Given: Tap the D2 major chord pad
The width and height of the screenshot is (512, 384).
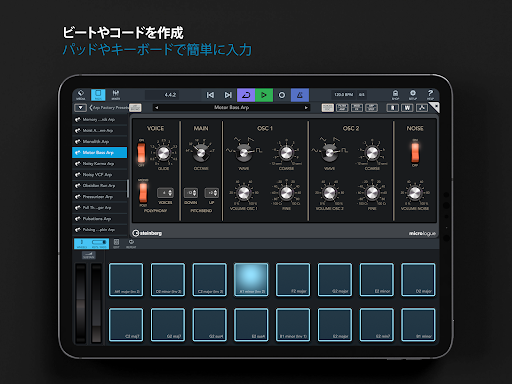Looking at the screenshot, I should 418,279.
